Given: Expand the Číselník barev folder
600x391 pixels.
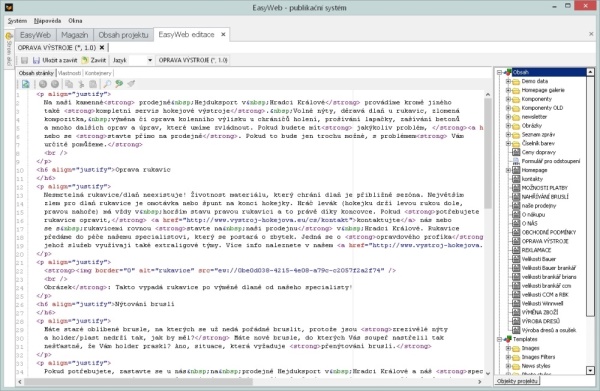Looking at the screenshot, I should [508, 143].
